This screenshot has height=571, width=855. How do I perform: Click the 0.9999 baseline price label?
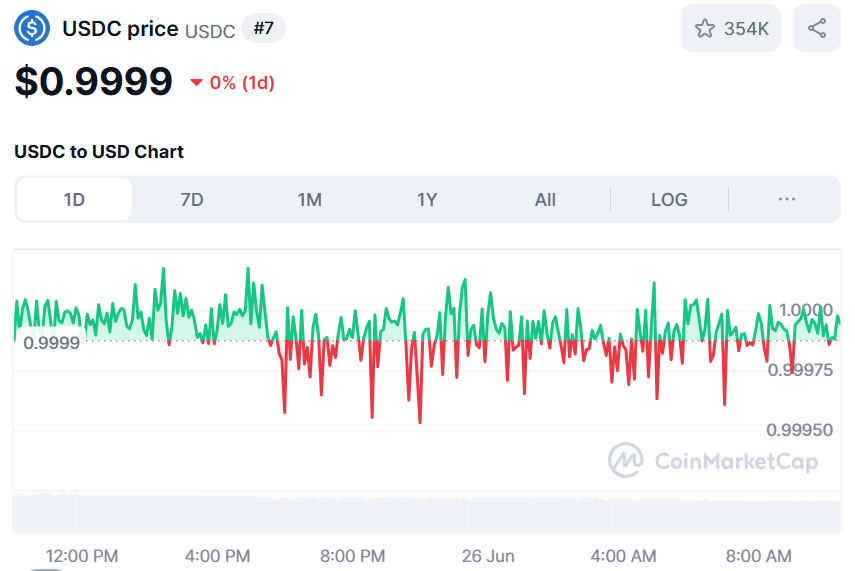click(51, 343)
